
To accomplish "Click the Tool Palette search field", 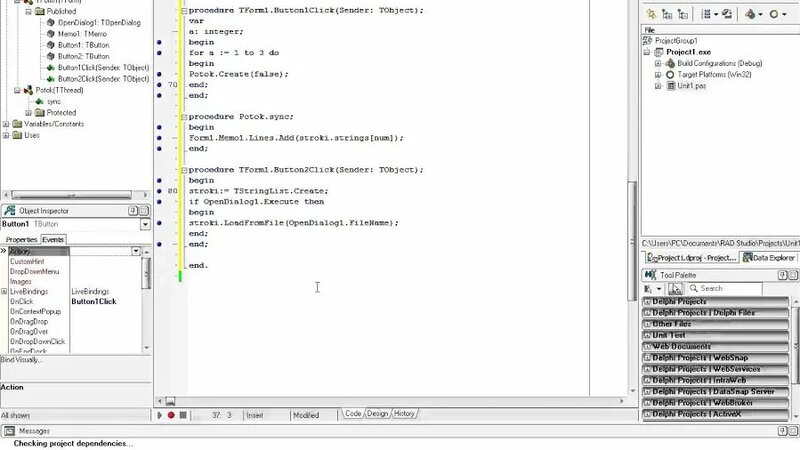I will [724, 289].
